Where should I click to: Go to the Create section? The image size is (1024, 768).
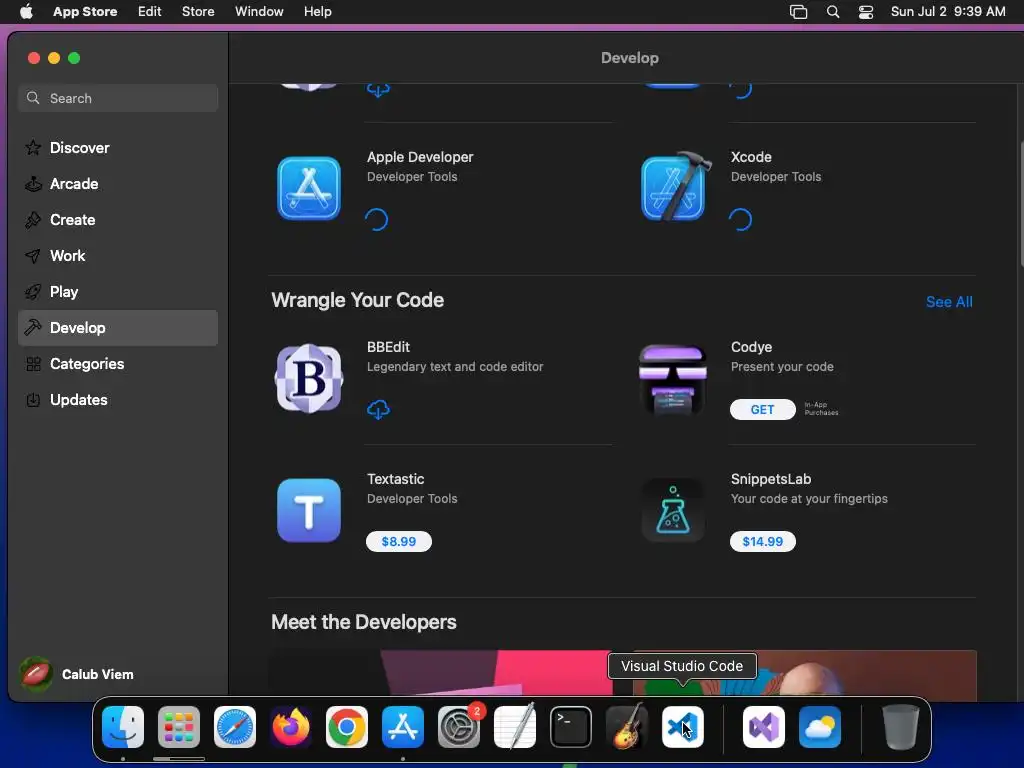[x=118, y=219]
